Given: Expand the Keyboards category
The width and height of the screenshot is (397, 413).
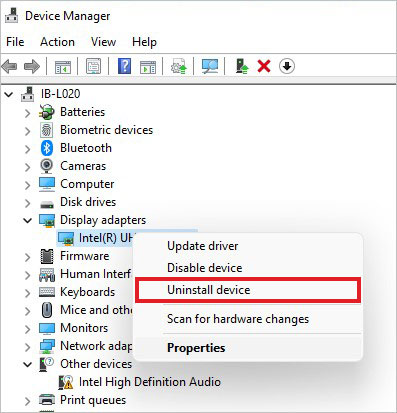Looking at the screenshot, I should (28, 293).
